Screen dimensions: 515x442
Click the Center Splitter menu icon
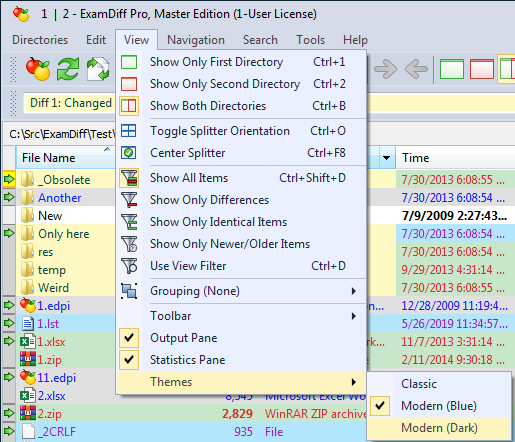coord(129,153)
